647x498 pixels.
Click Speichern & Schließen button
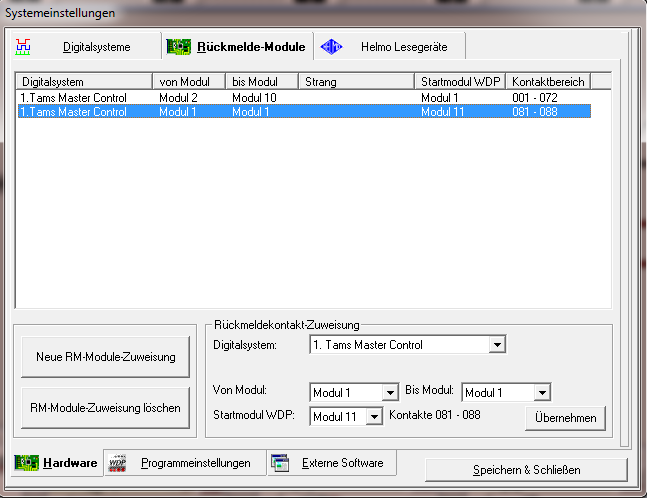pos(527,470)
